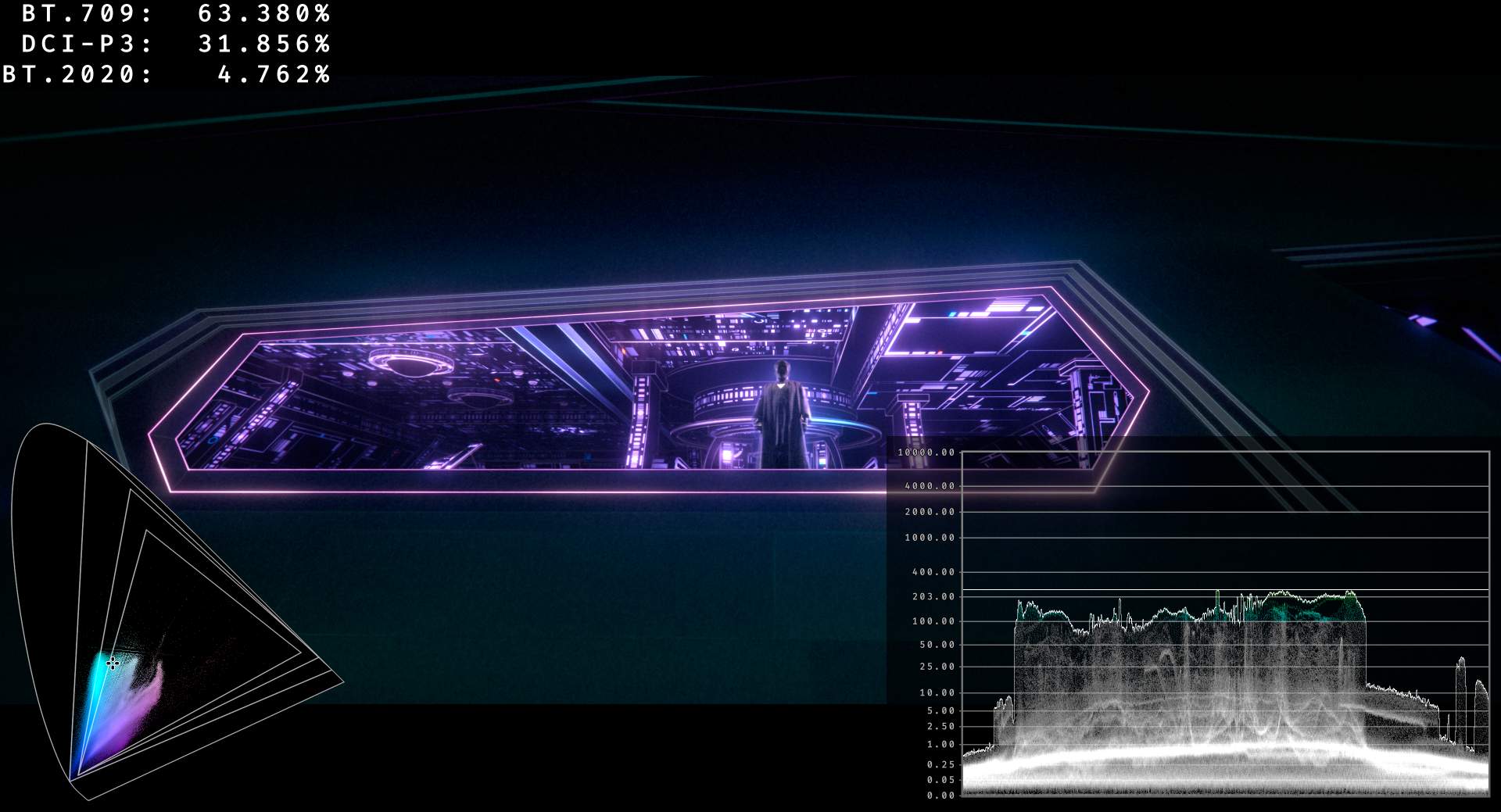
Task: Click the 0.00 label at waveform bottom
Action: (x=940, y=796)
